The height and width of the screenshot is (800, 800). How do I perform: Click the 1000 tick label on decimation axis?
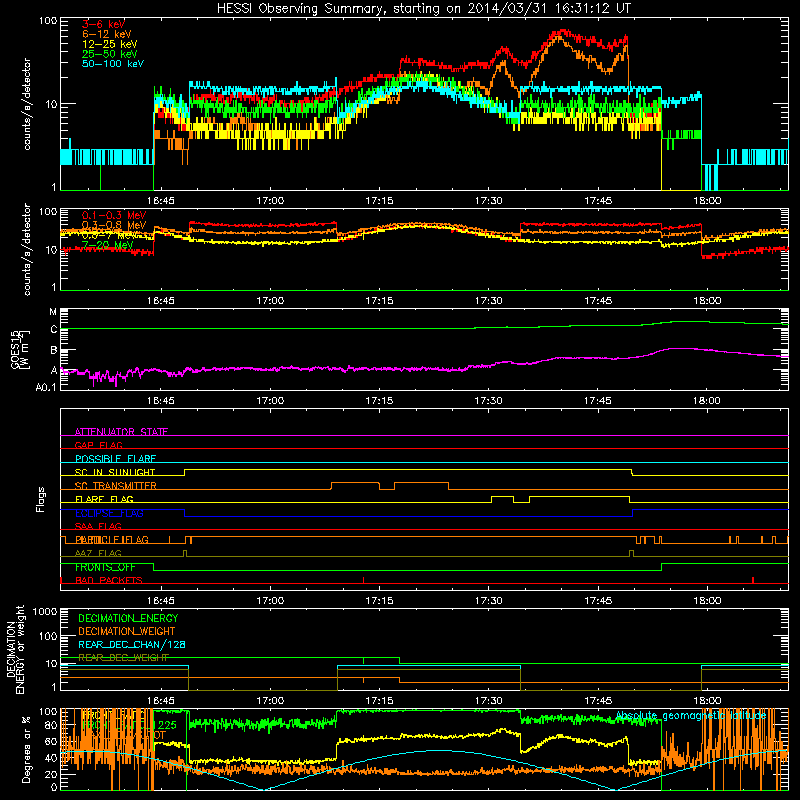pyautogui.click(x=45, y=612)
